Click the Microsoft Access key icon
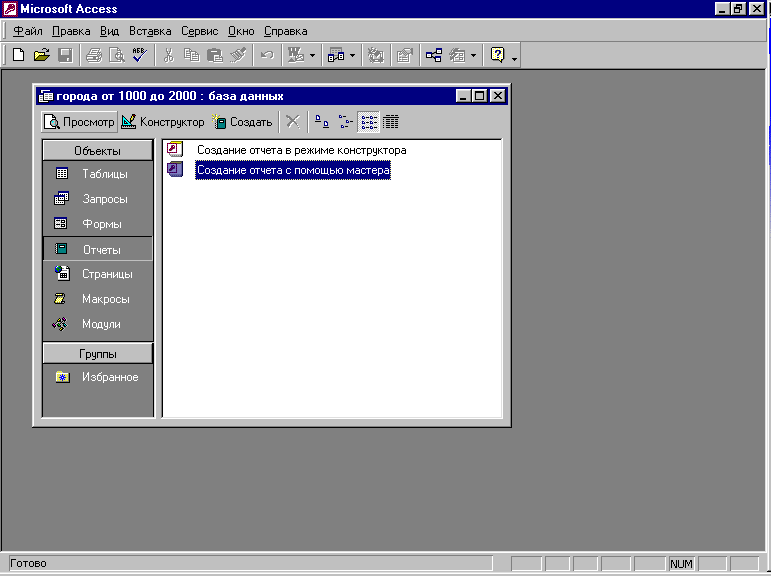The height and width of the screenshot is (576, 771). coord(9,8)
